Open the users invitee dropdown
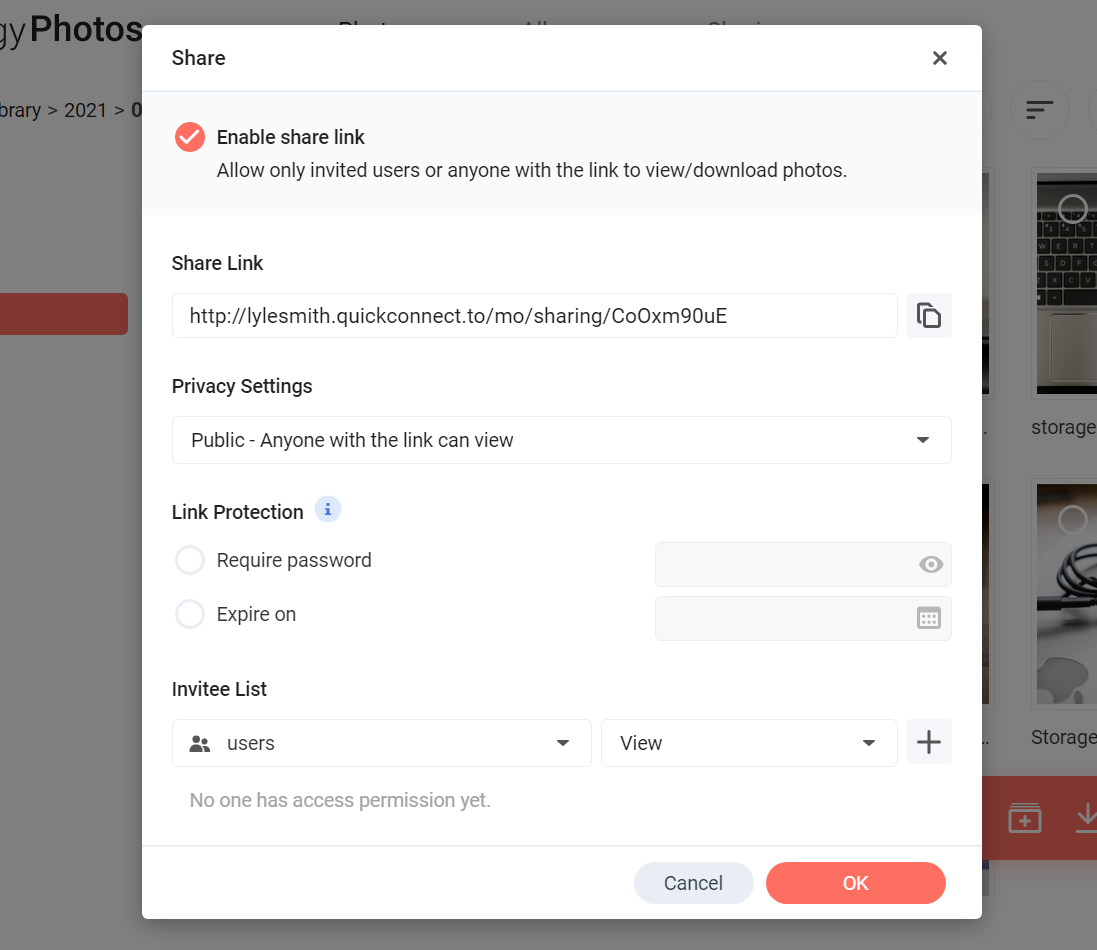This screenshot has width=1097, height=950. point(381,743)
